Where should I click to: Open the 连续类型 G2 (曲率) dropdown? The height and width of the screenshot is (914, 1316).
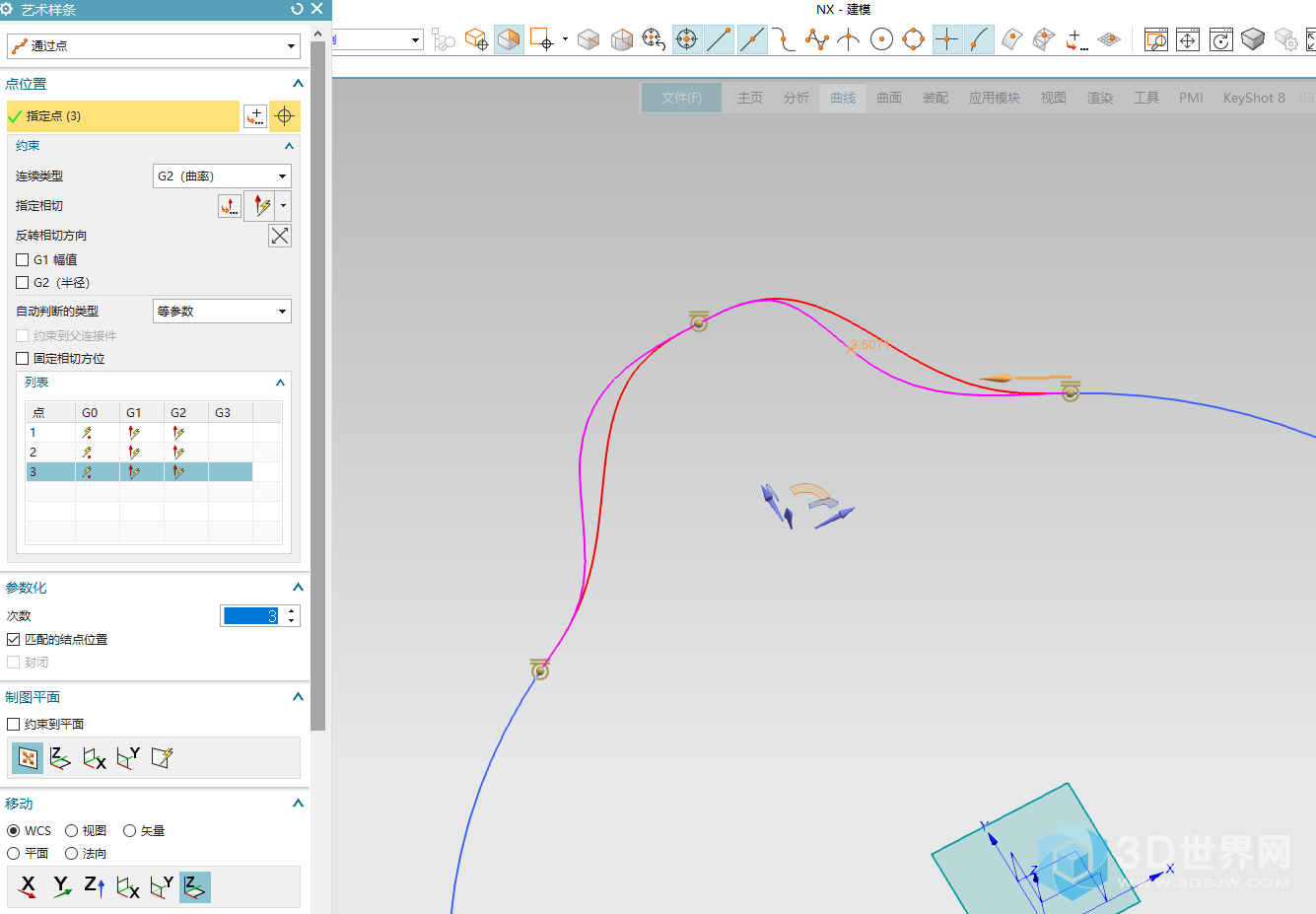(222, 176)
